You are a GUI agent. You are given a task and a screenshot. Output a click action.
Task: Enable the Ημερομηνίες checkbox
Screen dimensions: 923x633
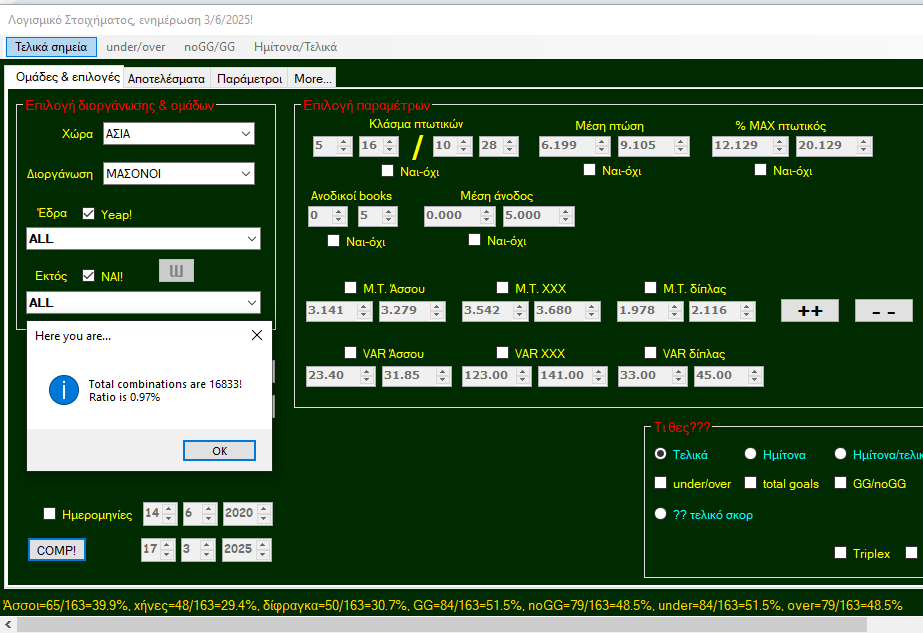(50, 514)
